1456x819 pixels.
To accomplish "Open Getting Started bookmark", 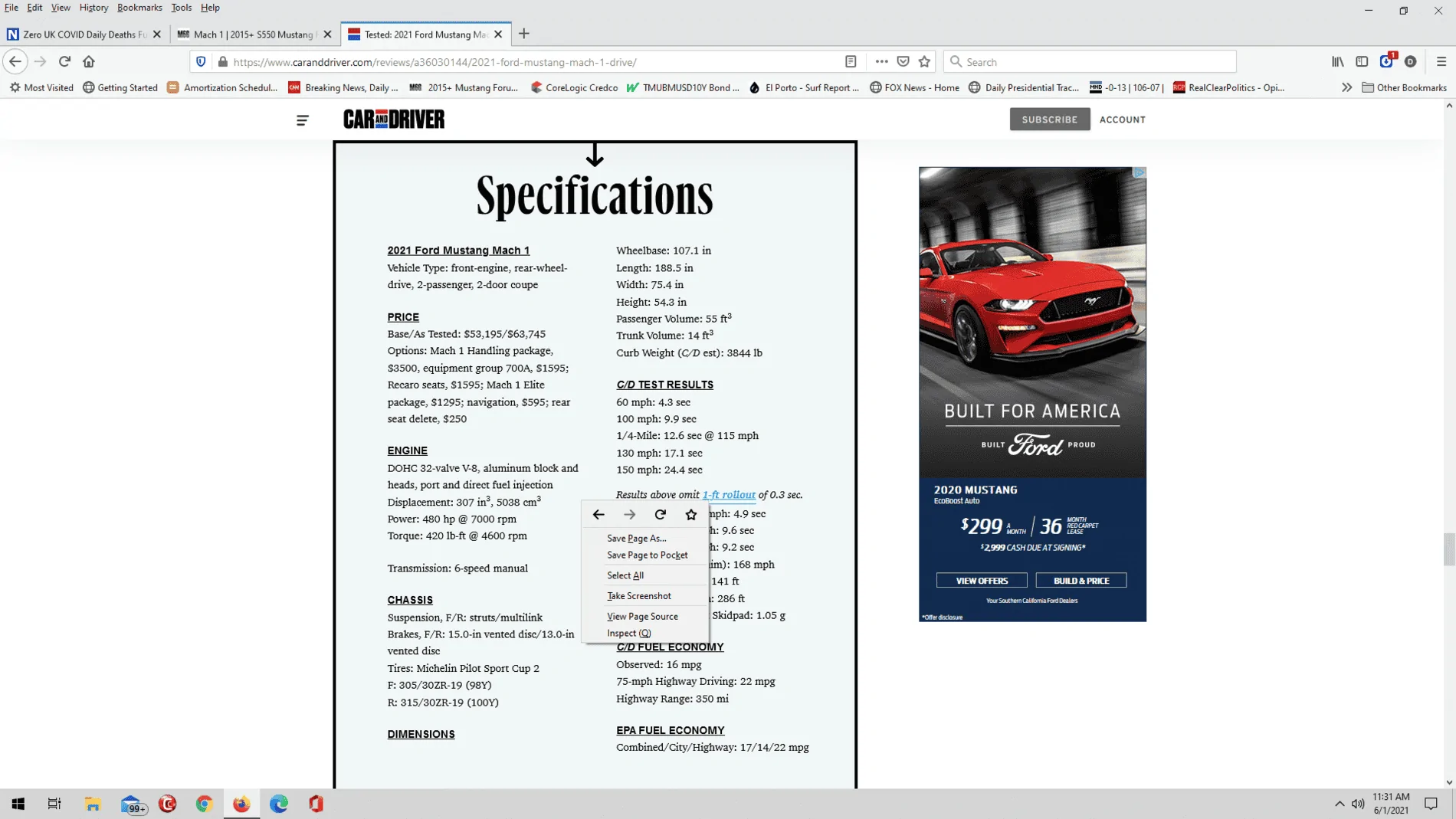I will click(120, 87).
